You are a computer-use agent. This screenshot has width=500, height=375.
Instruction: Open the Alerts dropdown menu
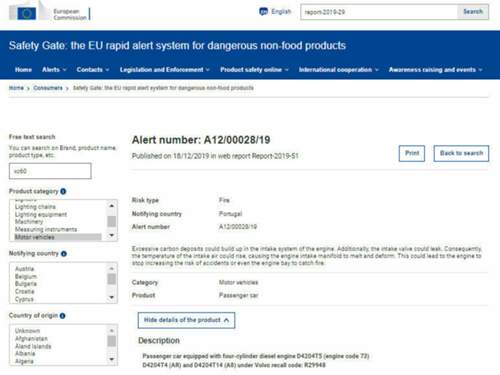pyautogui.click(x=54, y=70)
